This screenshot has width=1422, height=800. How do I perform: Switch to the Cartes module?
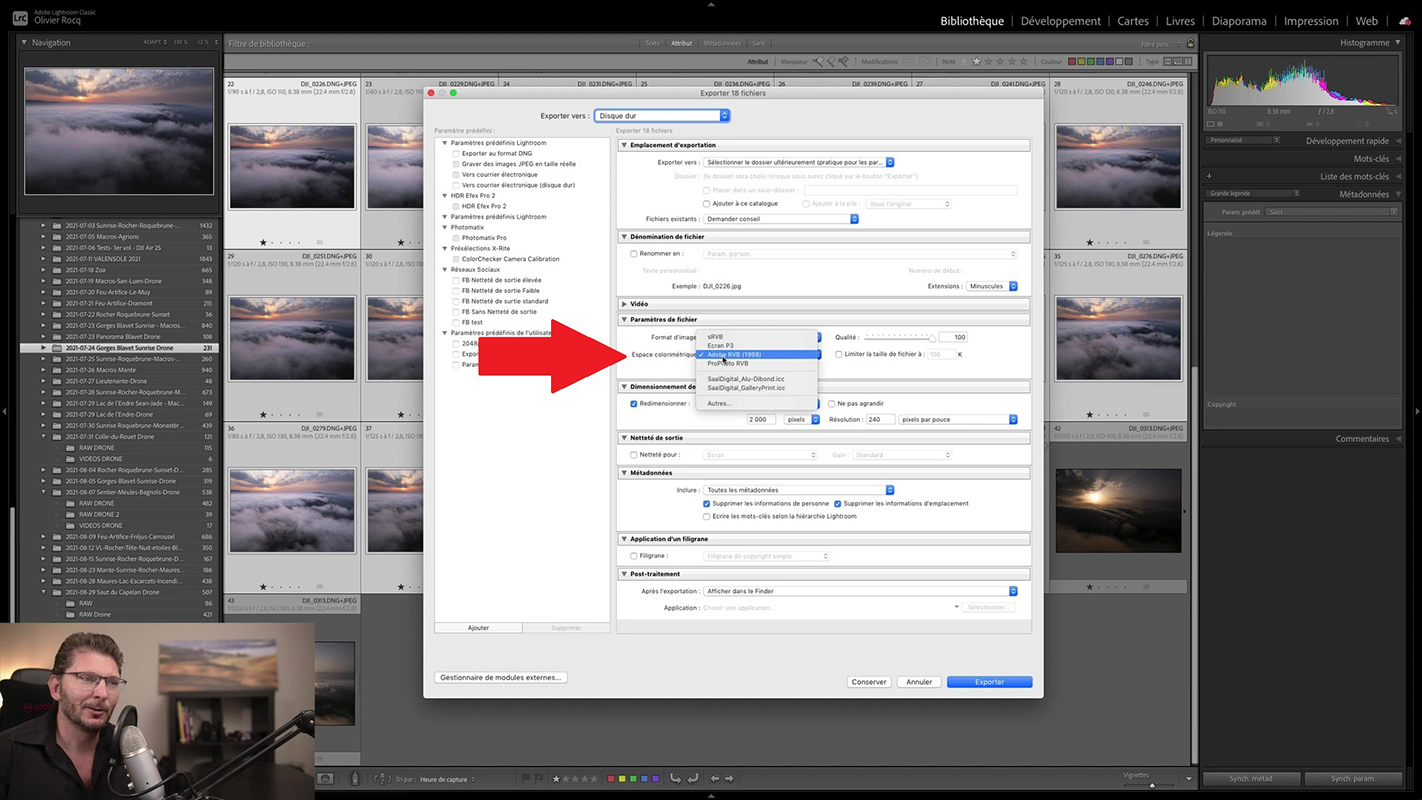(x=1133, y=21)
